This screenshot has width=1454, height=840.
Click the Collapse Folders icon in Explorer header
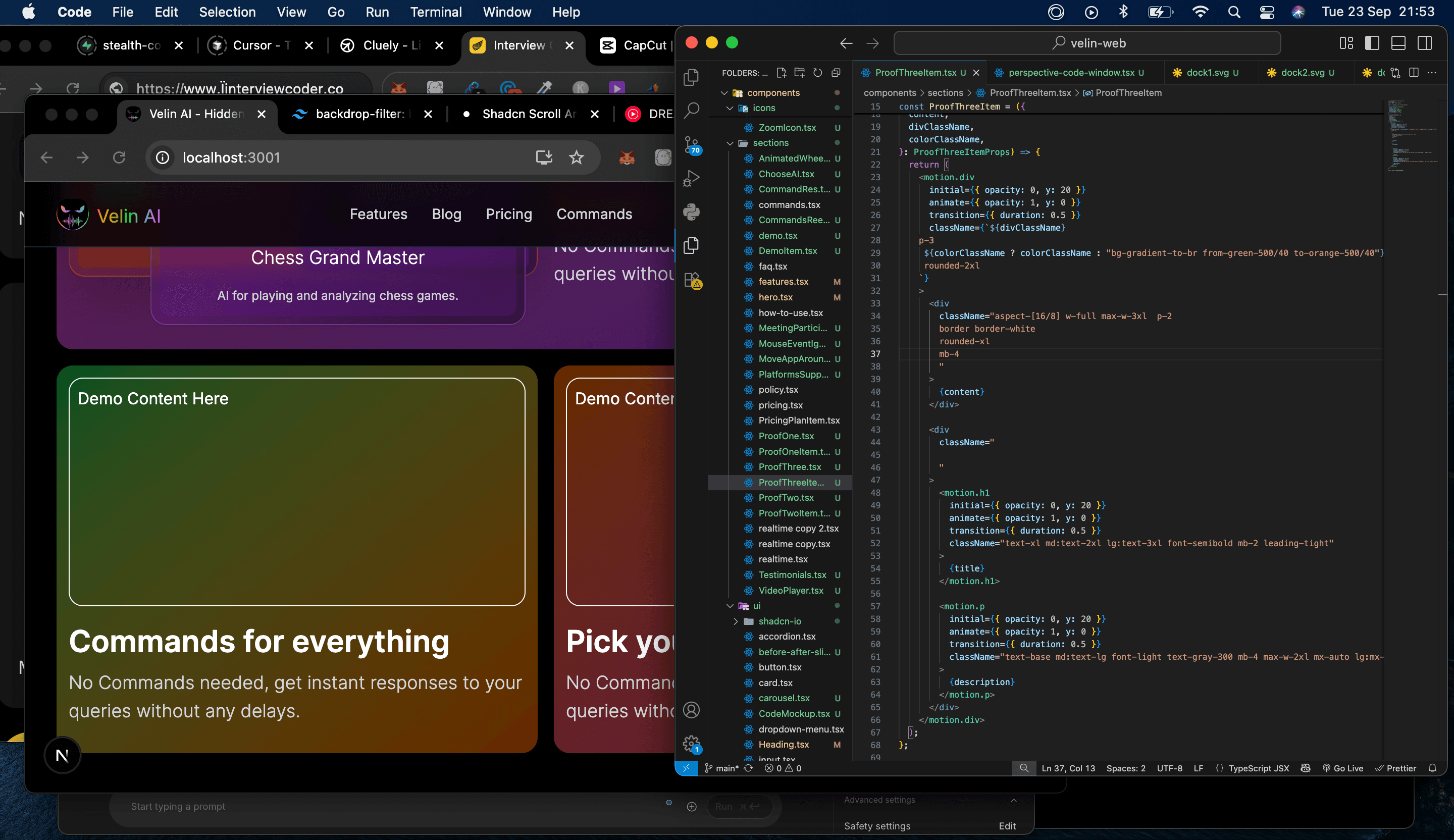coord(836,73)
